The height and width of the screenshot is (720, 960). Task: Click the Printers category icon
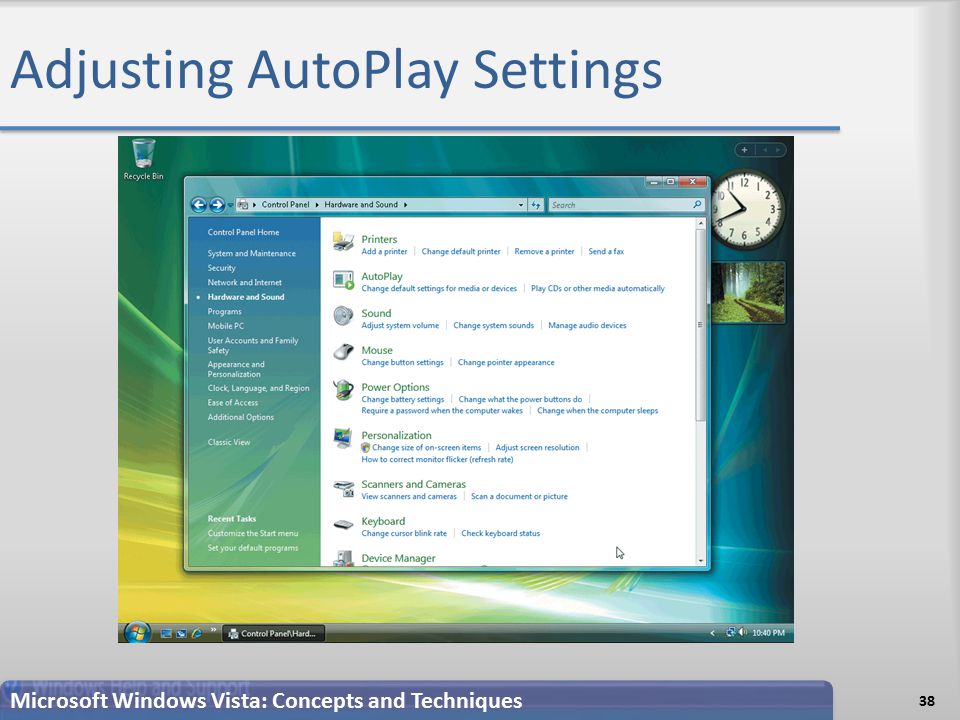pos(343,242)
